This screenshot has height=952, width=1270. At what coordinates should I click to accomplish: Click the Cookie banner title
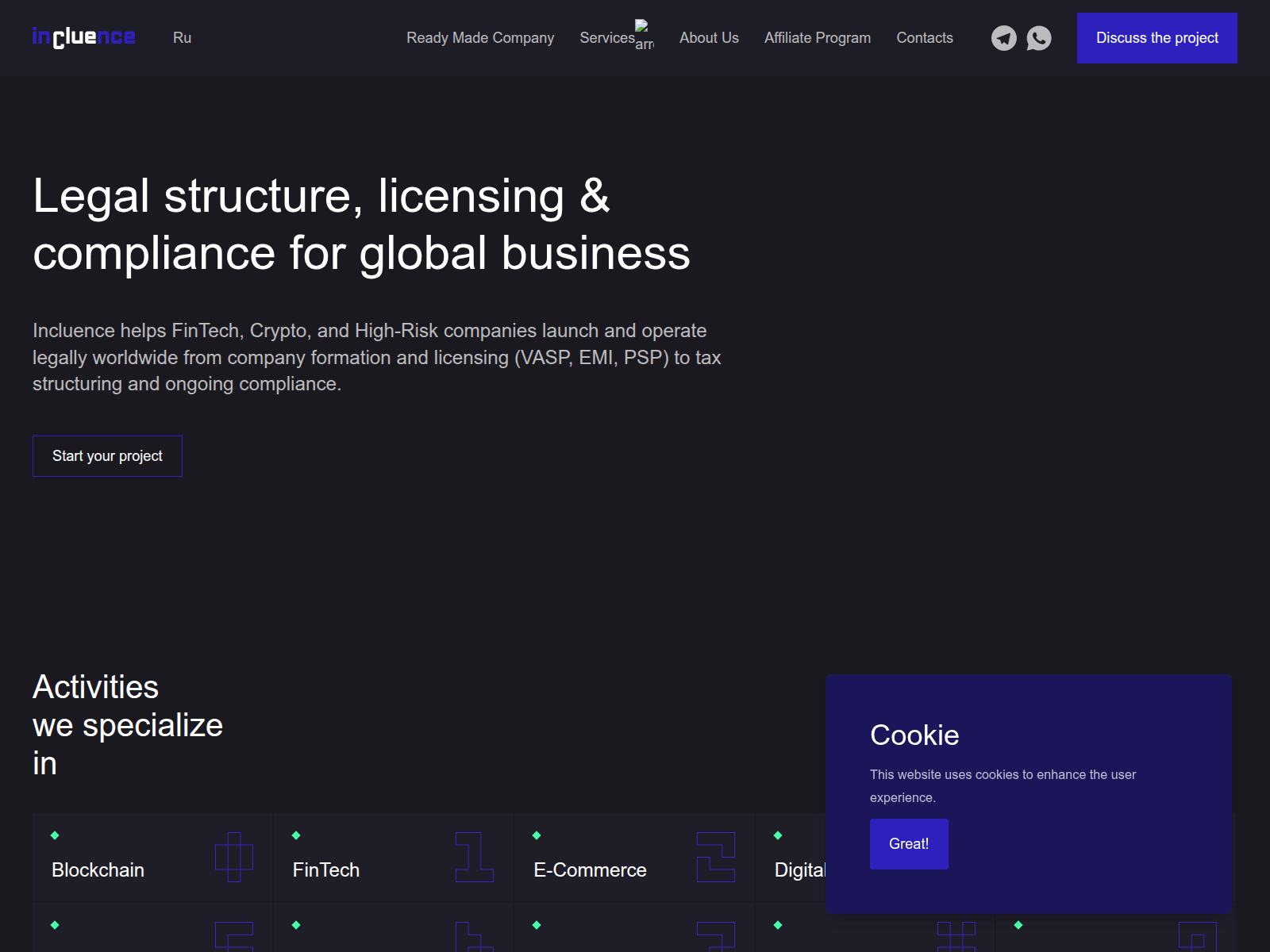pos(914,735)
